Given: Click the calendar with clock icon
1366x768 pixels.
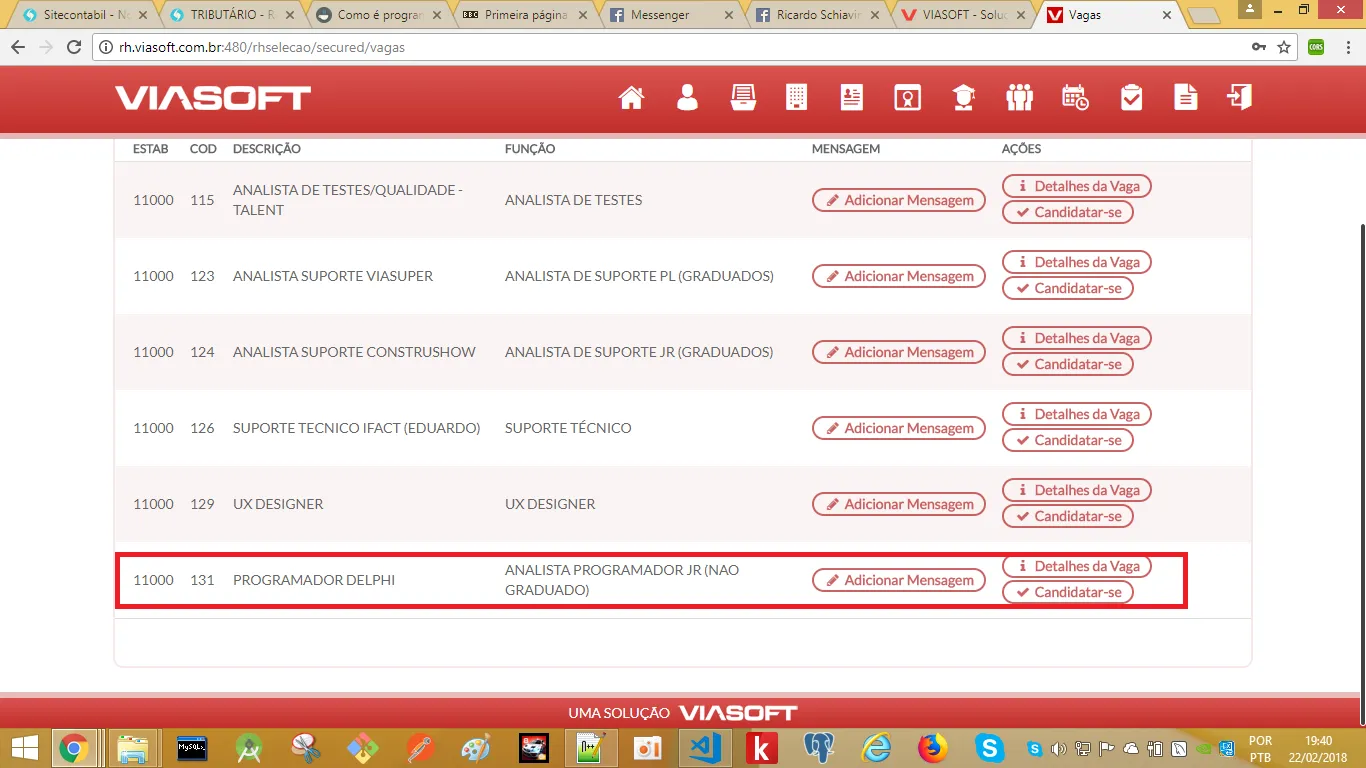Looking at the screenshot, I should (x=1075, y=97).
